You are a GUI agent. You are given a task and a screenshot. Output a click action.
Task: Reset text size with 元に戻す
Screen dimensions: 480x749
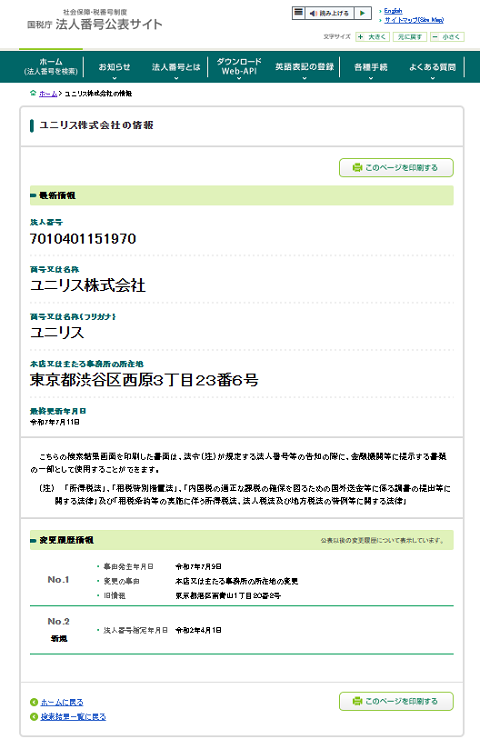(x=410, y=37)
